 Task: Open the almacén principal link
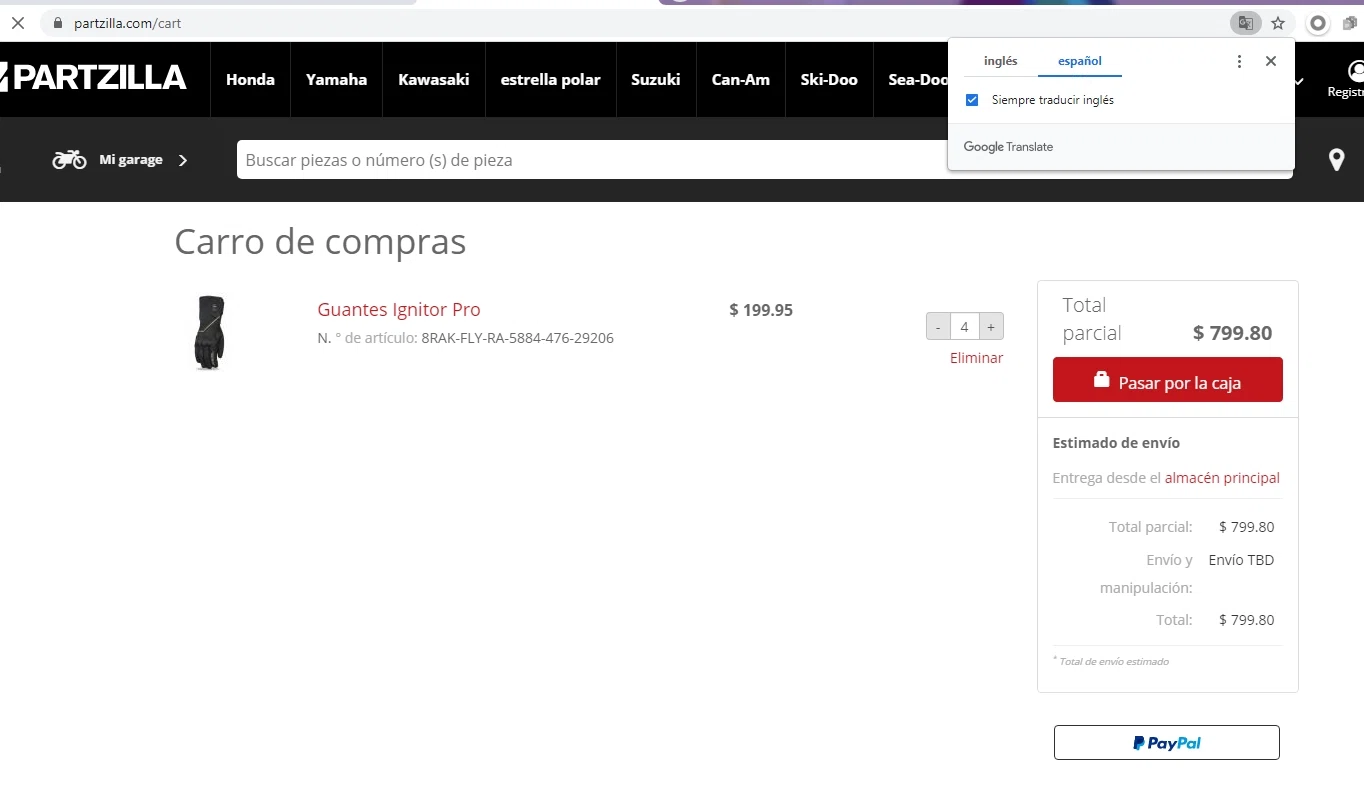click(x=1222, y=478)
